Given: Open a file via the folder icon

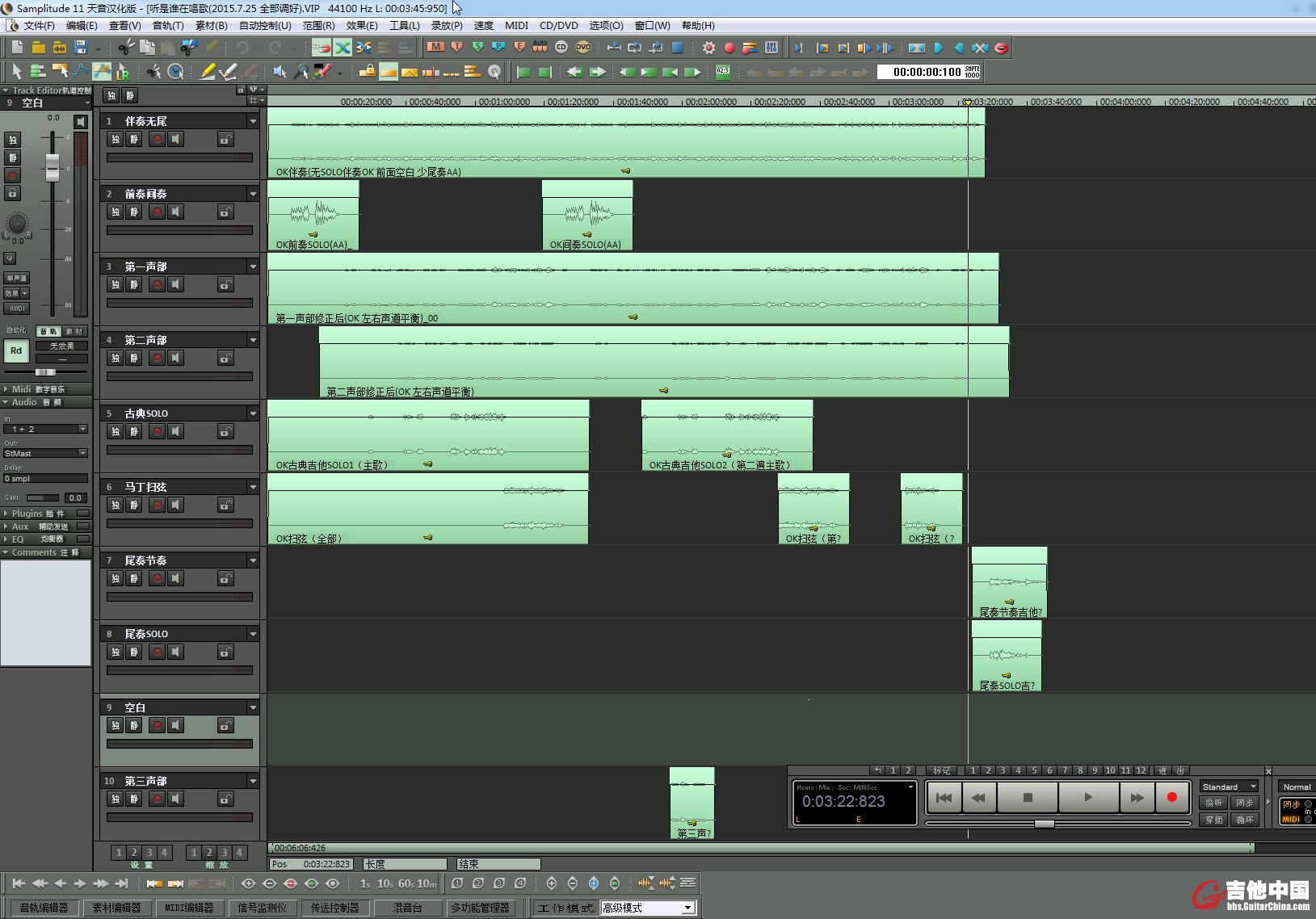Looking at the screenshot, I should (38, 48).
